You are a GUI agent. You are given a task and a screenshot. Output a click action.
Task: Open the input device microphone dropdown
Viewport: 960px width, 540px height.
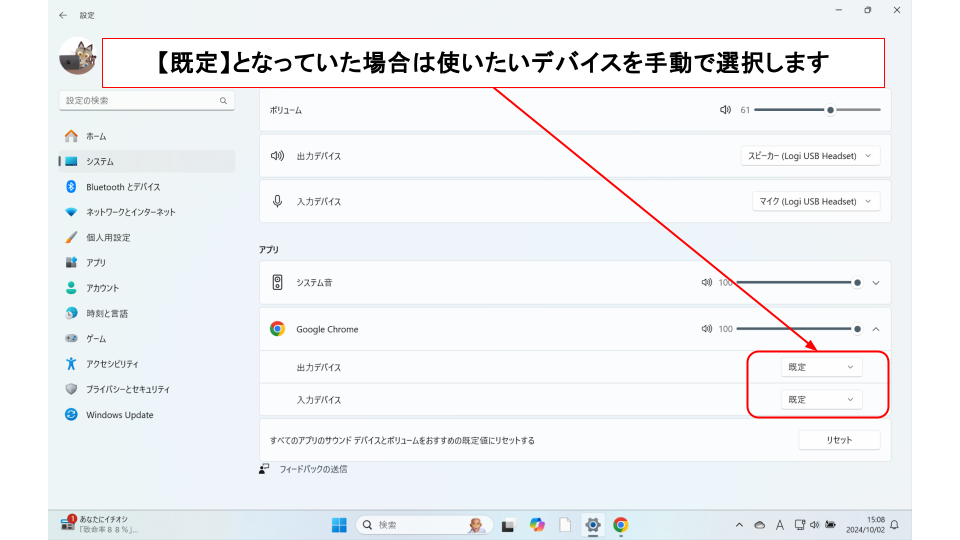[816, 202]
